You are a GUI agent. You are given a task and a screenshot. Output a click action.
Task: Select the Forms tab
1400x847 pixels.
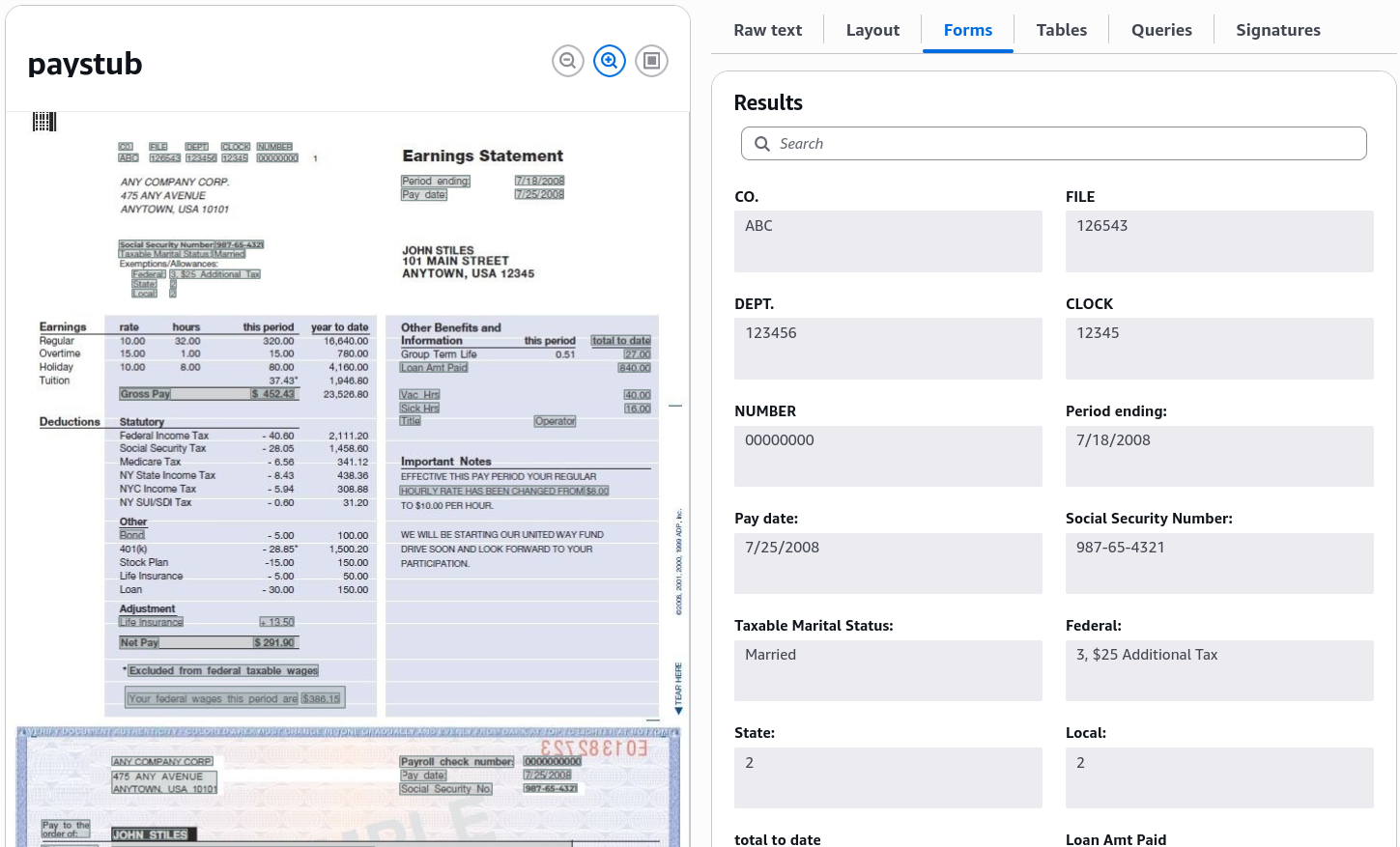pyautogui.click(x=968, y=30)
